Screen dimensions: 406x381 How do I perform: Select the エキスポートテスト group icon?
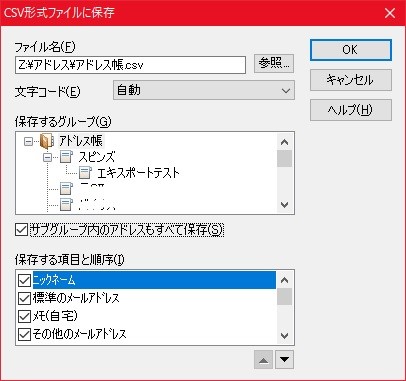(85, 173)
